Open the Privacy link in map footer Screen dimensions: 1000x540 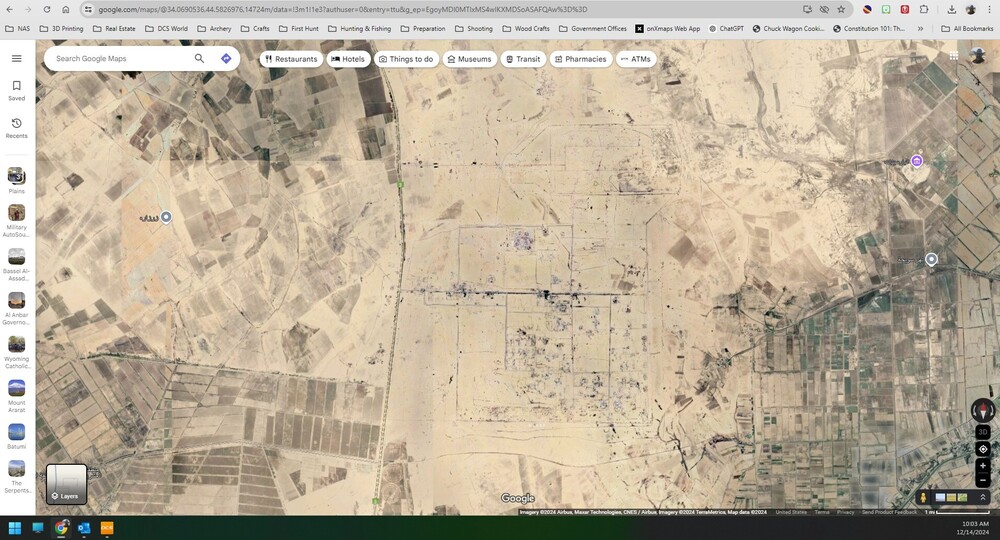(x=845, y=512)
